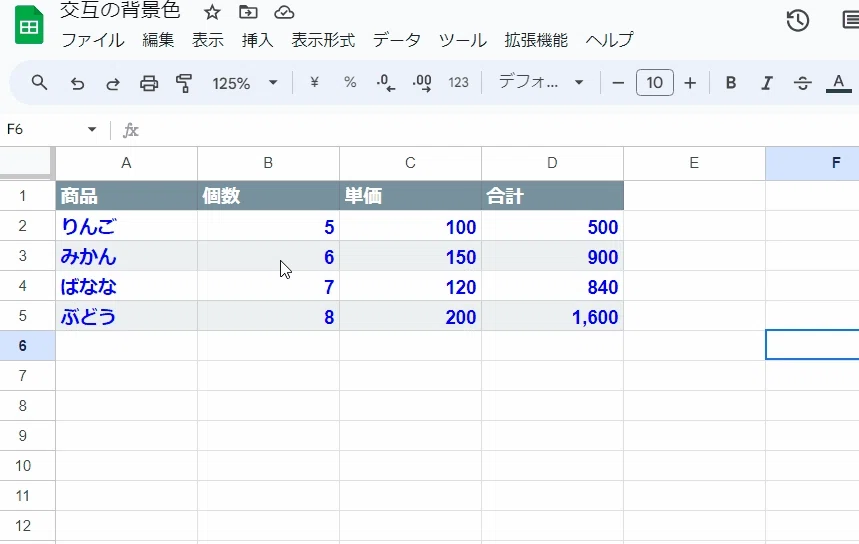The height and width of the screenshot is (544, 859).
Task: Undo the last action
Action: pyautogui.click(x=77, y=83)
